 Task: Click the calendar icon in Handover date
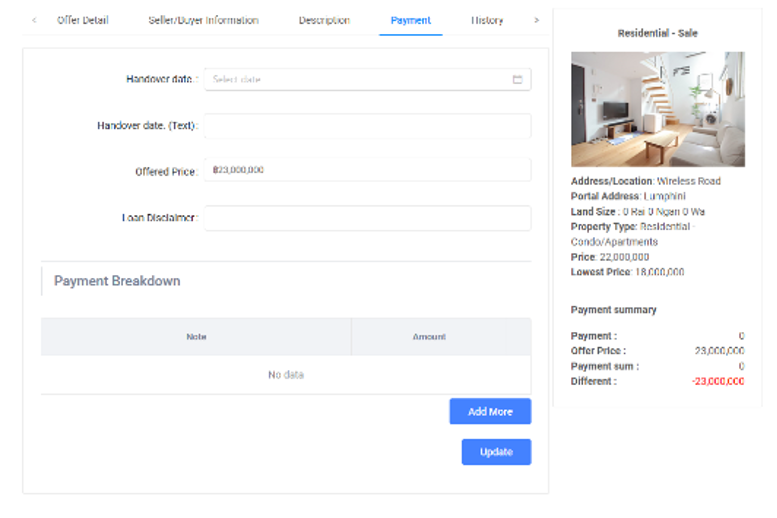(x=517, y=79)
